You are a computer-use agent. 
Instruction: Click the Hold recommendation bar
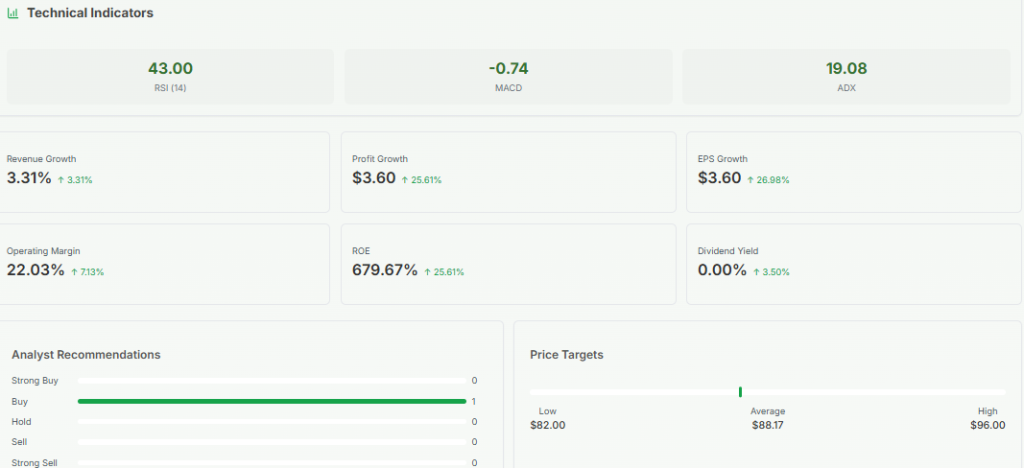(271, 422)
